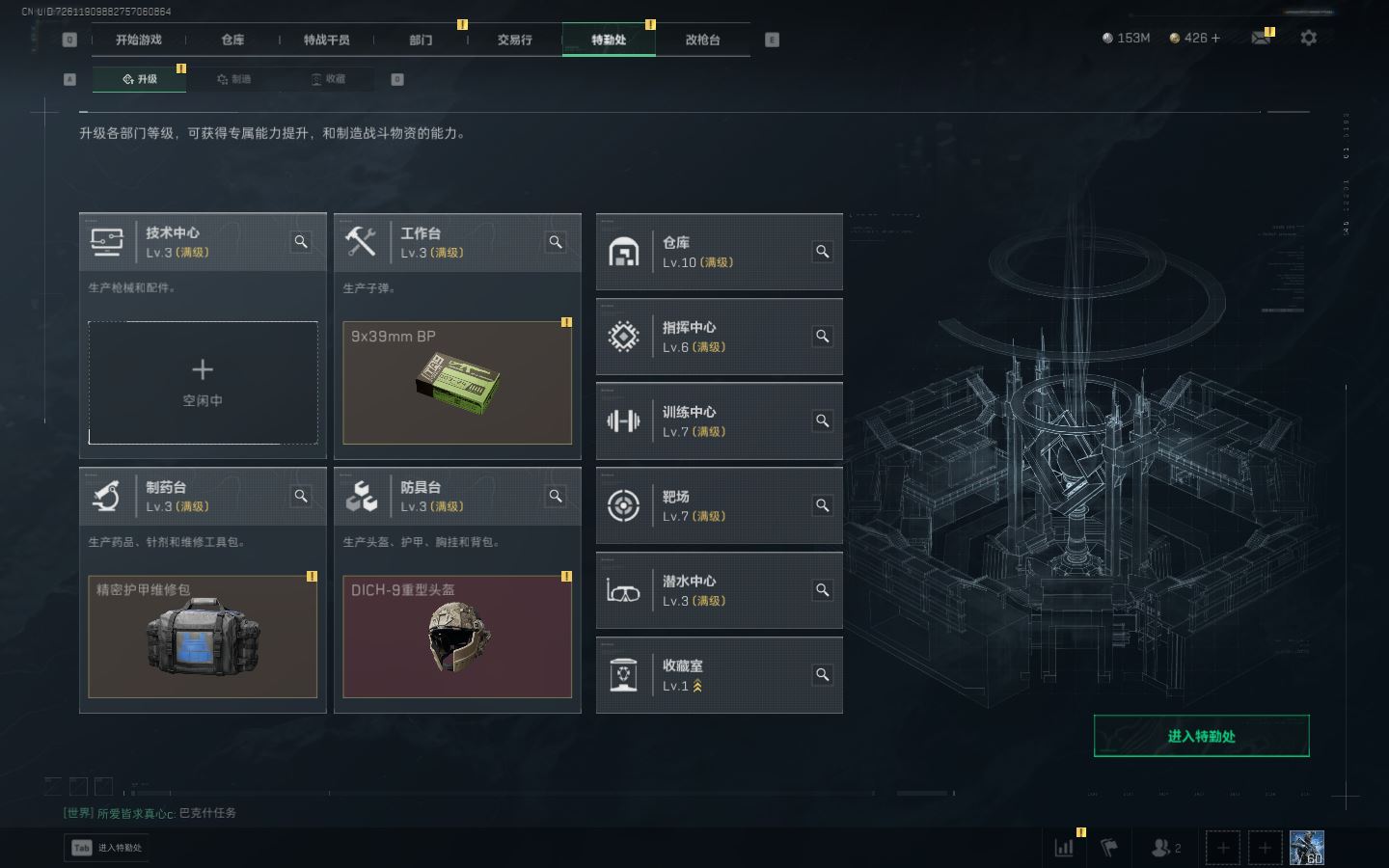Click the plus next to 426 currency
The height and width of the screenshot is (868, 1389).
coord(1215,38)
